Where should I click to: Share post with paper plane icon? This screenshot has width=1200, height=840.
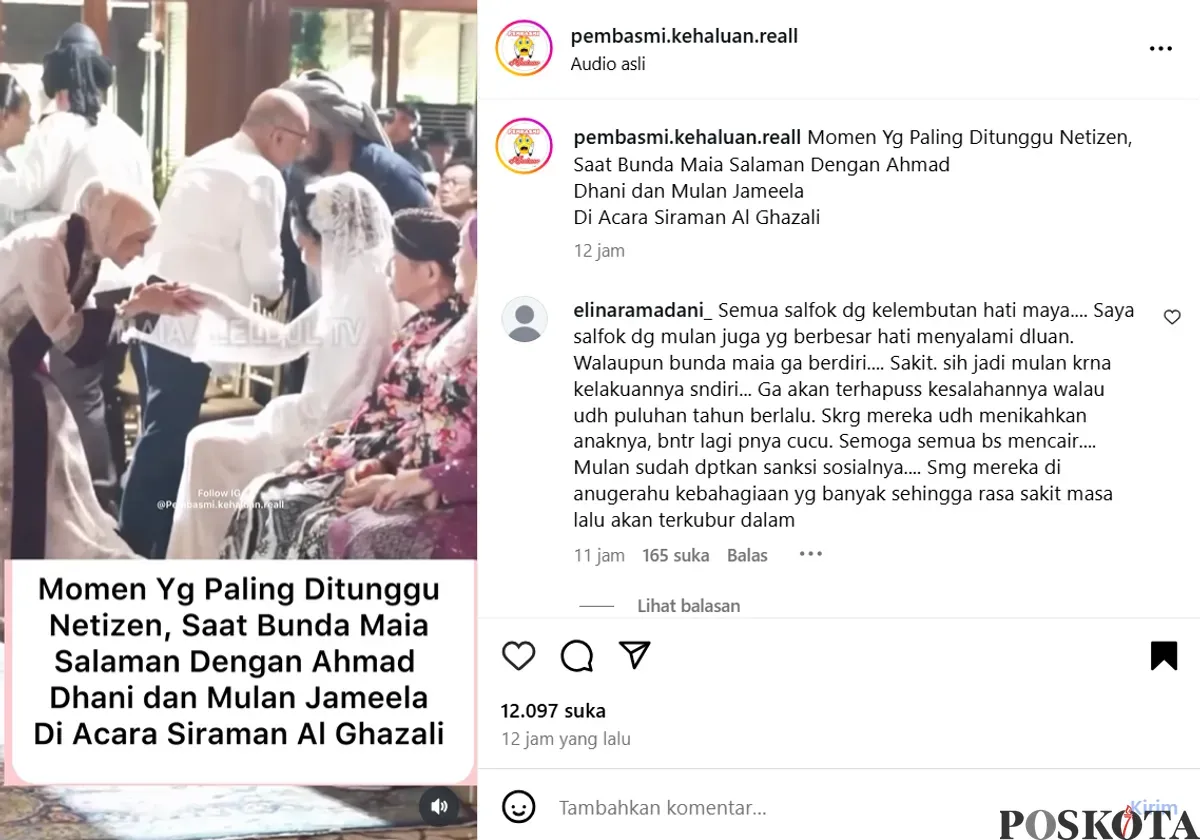635,655
